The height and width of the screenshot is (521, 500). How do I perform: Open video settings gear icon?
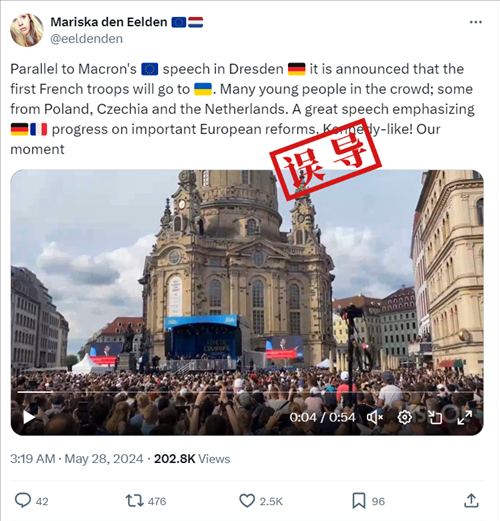(404, 417)
